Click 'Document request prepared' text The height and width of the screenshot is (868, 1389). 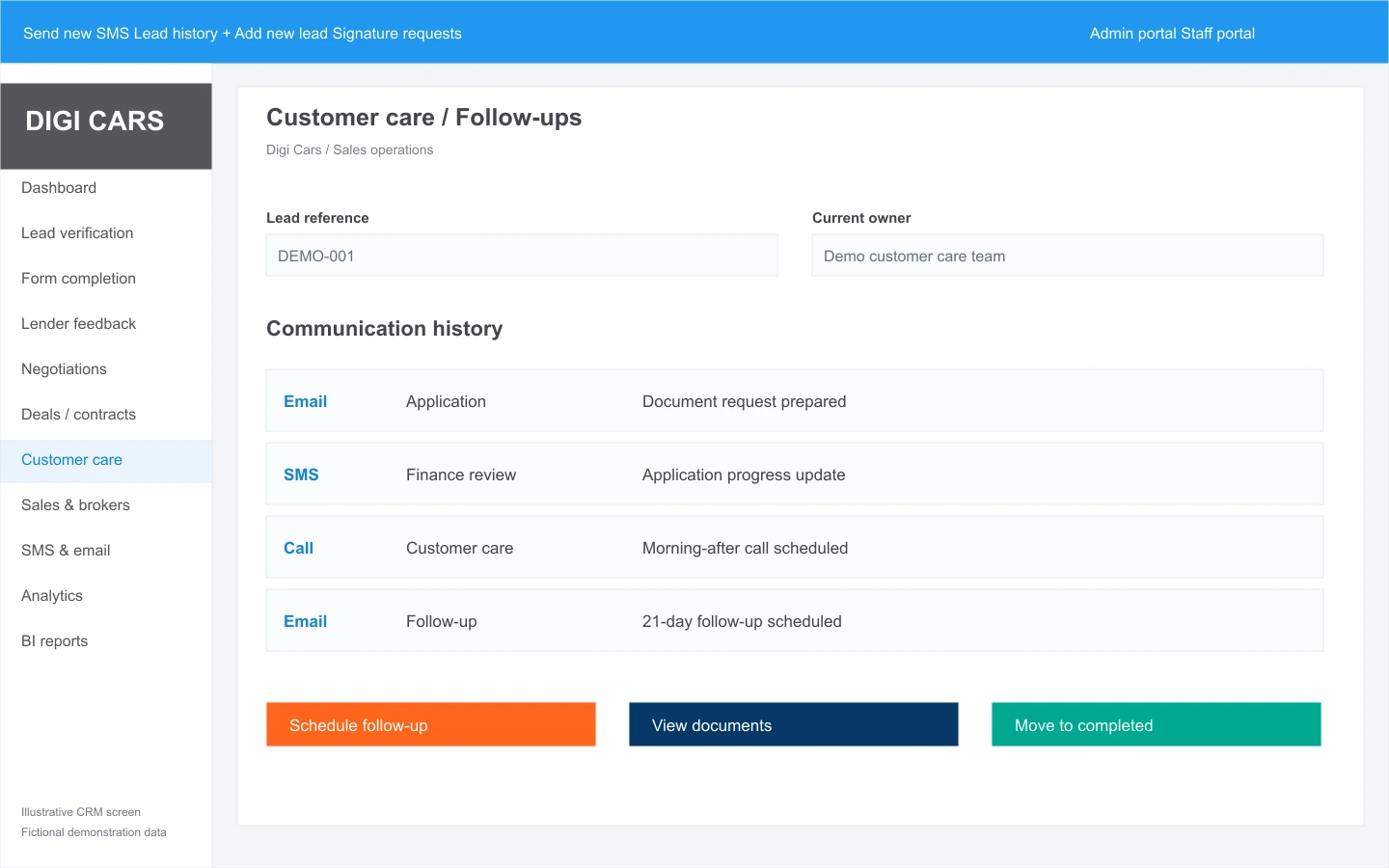click(745, 402)
